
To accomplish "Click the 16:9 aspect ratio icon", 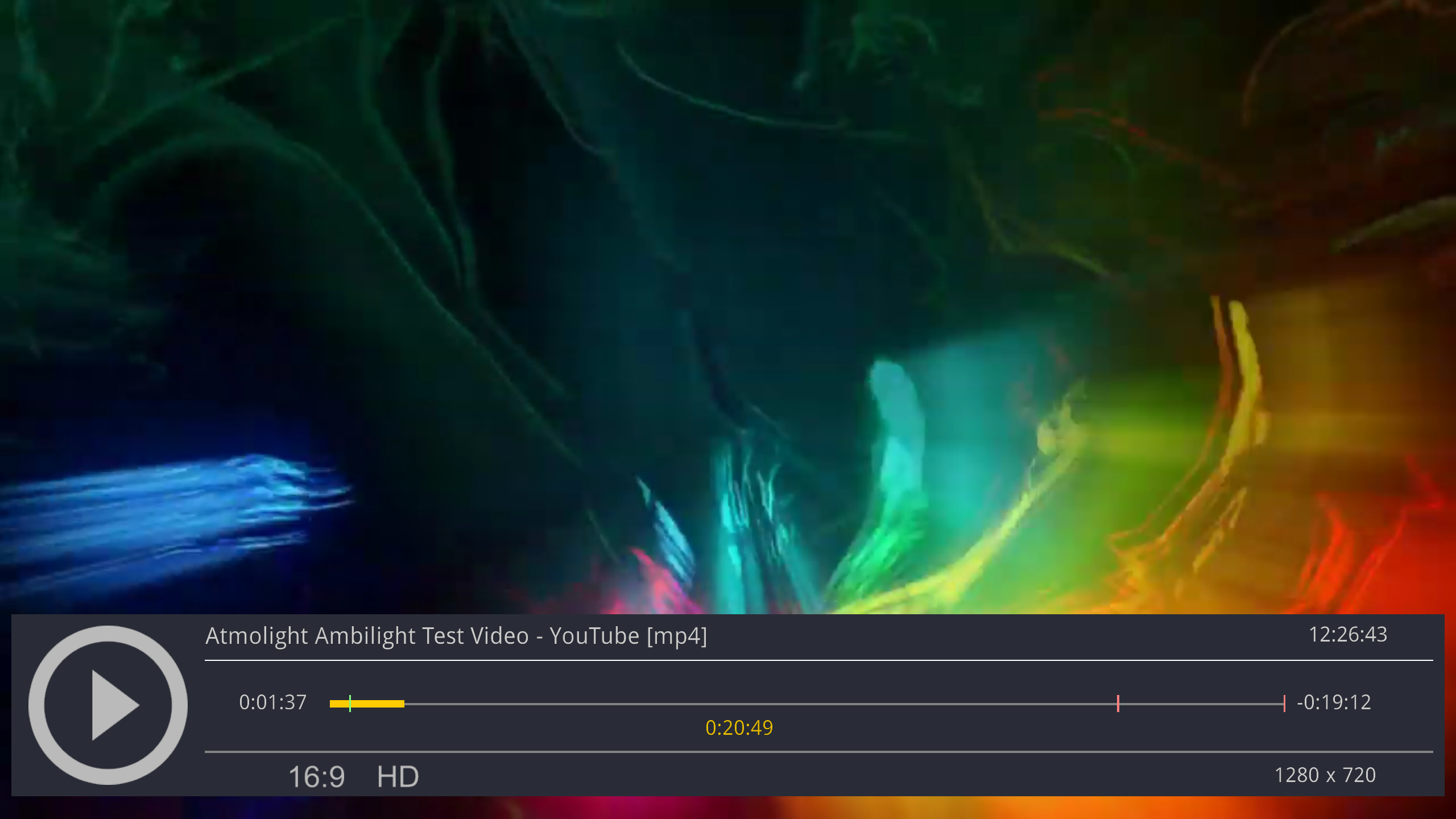I will (x=316, y=777).
